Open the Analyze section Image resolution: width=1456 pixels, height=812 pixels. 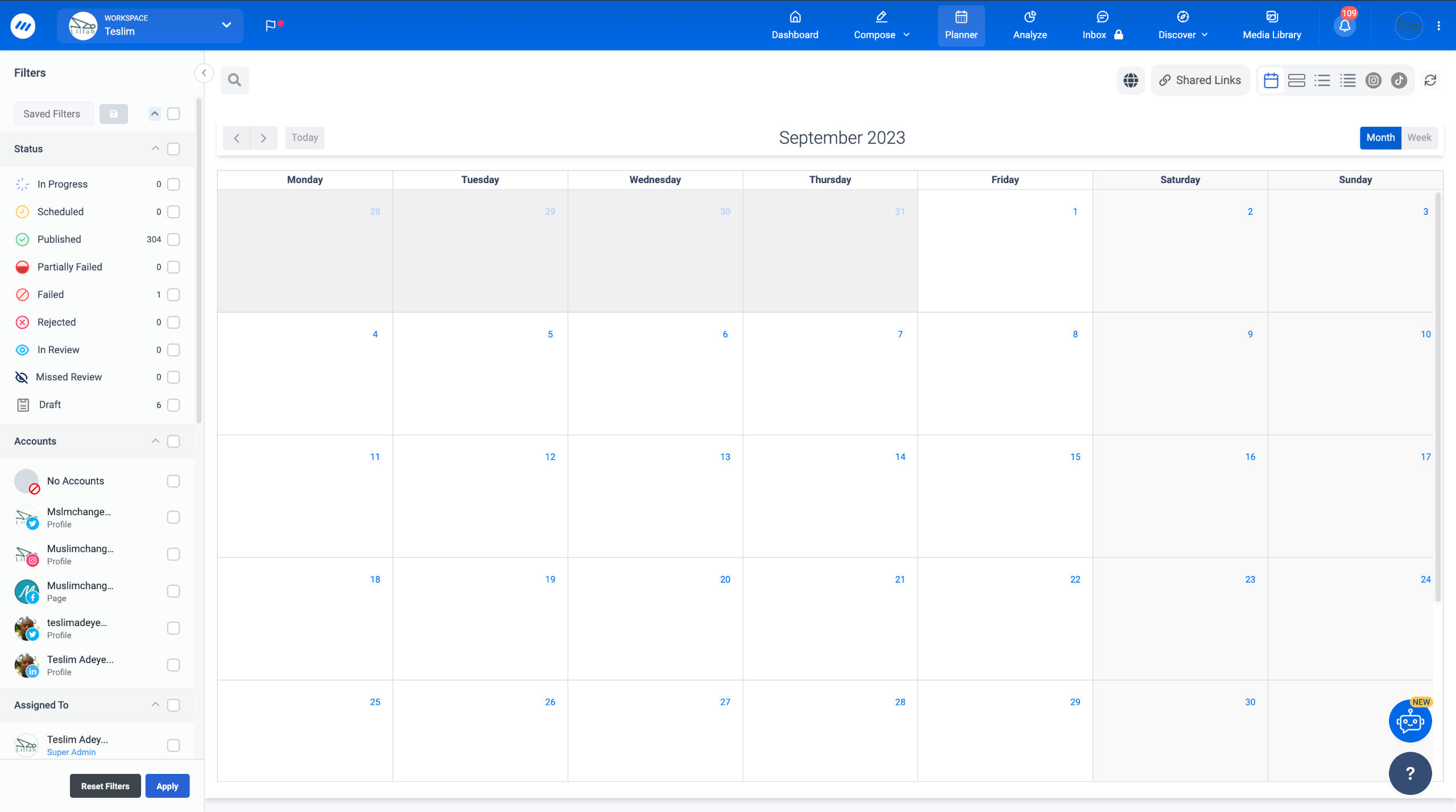click(x=1029, y=26)
